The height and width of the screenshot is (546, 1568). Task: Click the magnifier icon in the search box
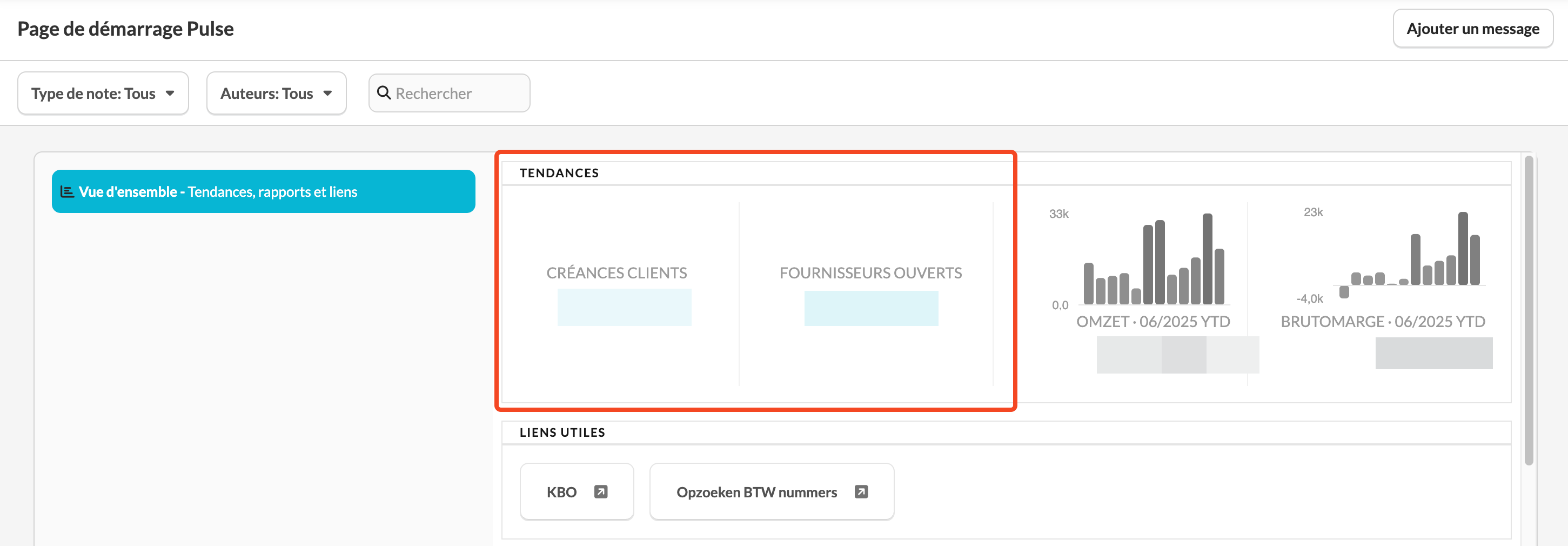pos(384,92)
